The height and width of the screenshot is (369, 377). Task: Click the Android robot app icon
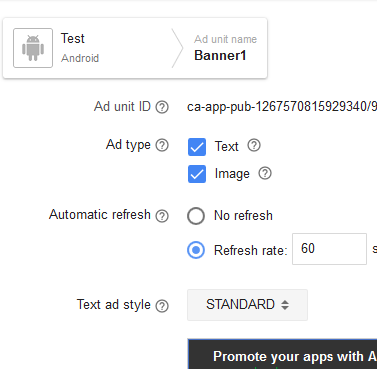33,48
